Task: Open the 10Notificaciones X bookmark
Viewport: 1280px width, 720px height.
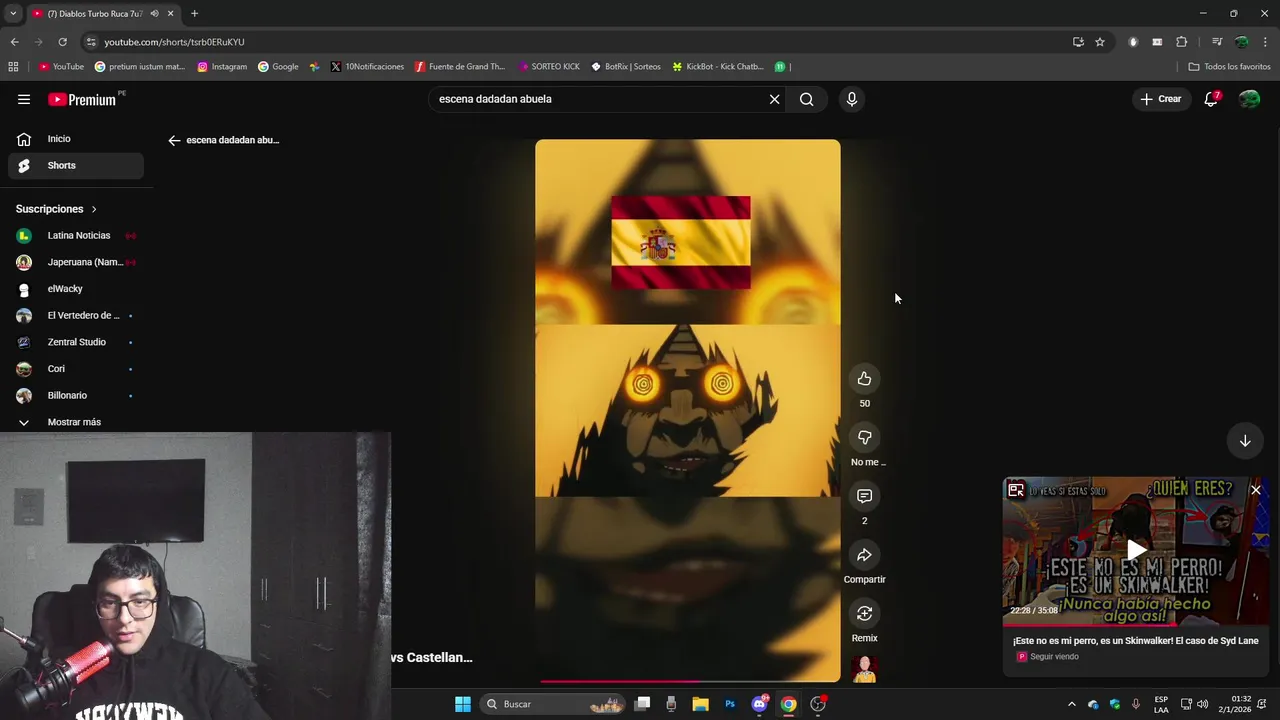Action: (x=367, y=67)
